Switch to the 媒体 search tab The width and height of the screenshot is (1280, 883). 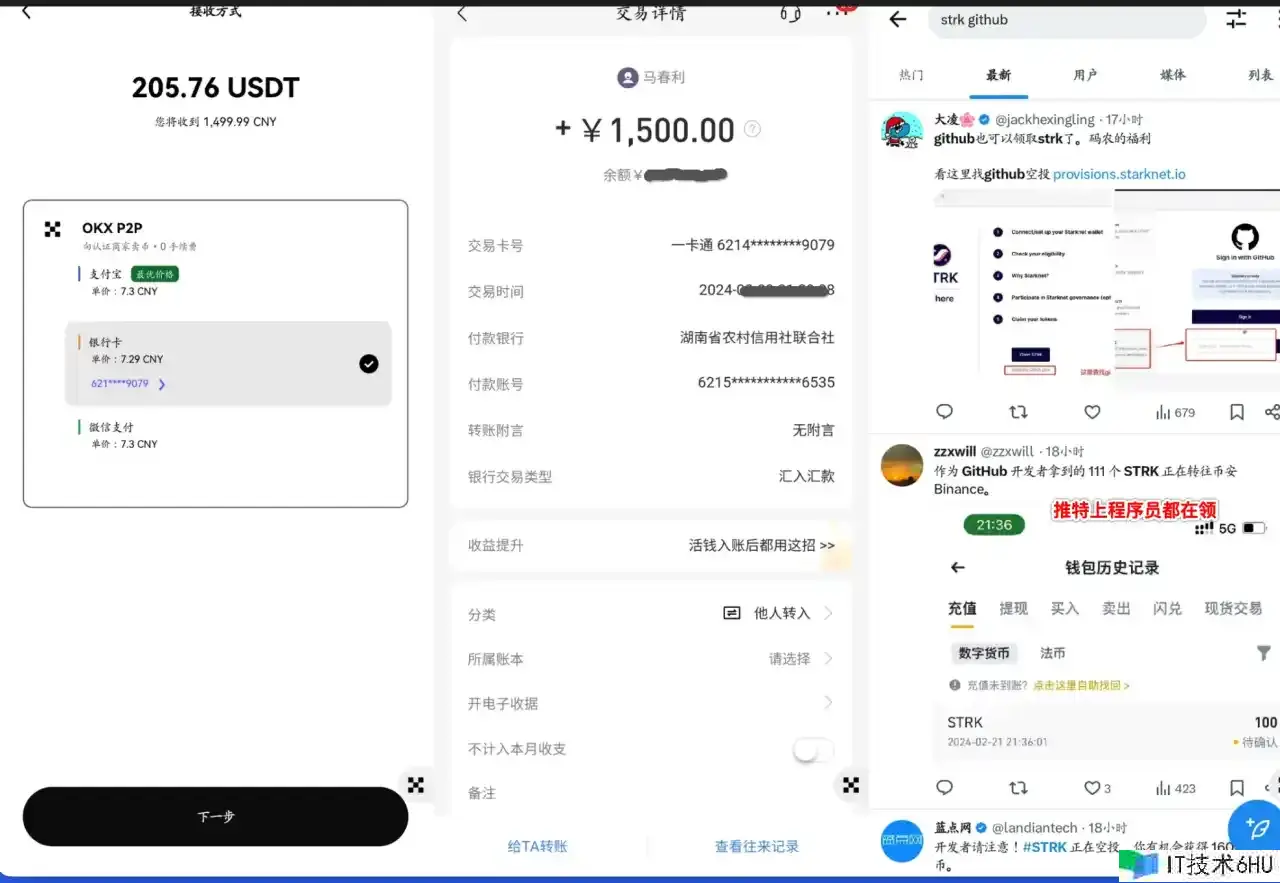(1173, 75)
